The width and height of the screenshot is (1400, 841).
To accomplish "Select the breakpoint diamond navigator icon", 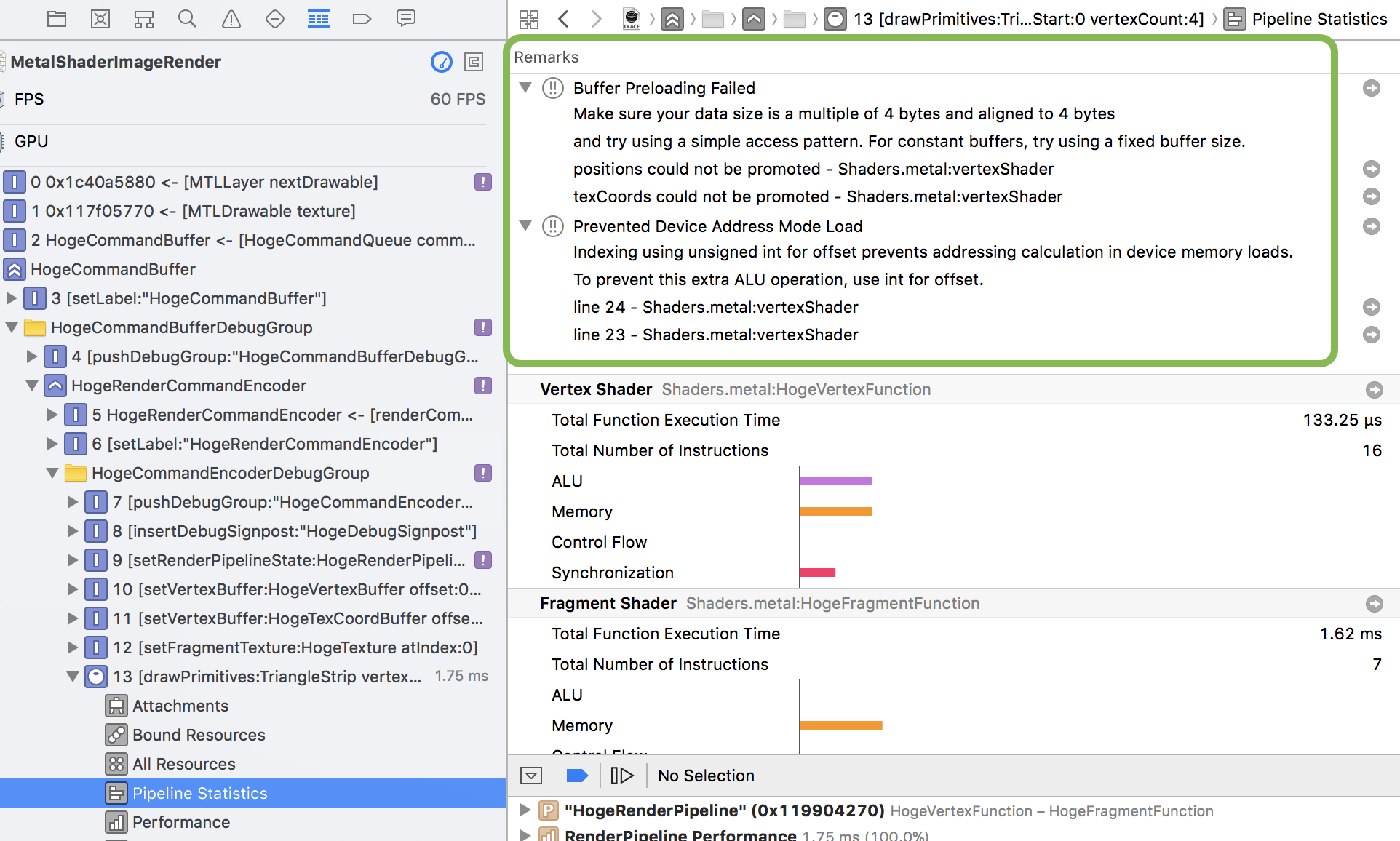I will pos(274,19).
